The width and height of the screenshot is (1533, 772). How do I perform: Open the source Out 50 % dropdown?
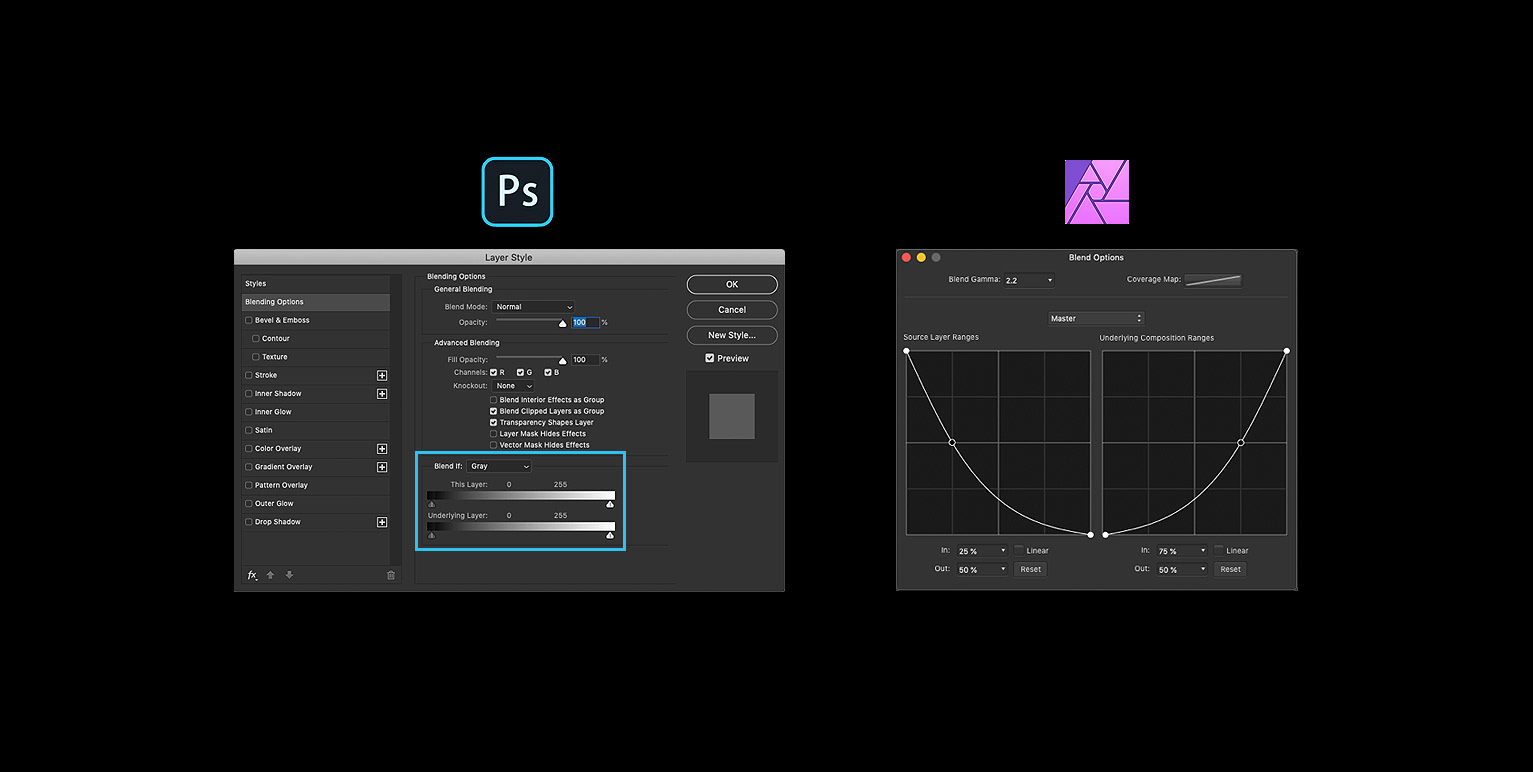coord(982,570)
